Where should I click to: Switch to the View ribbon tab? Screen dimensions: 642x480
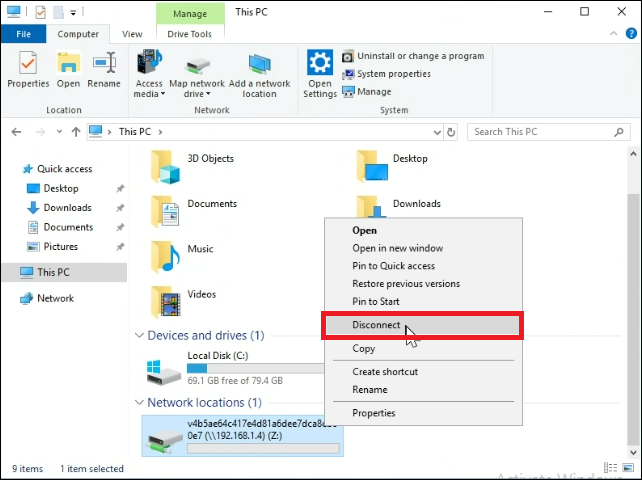coord(132,34)
